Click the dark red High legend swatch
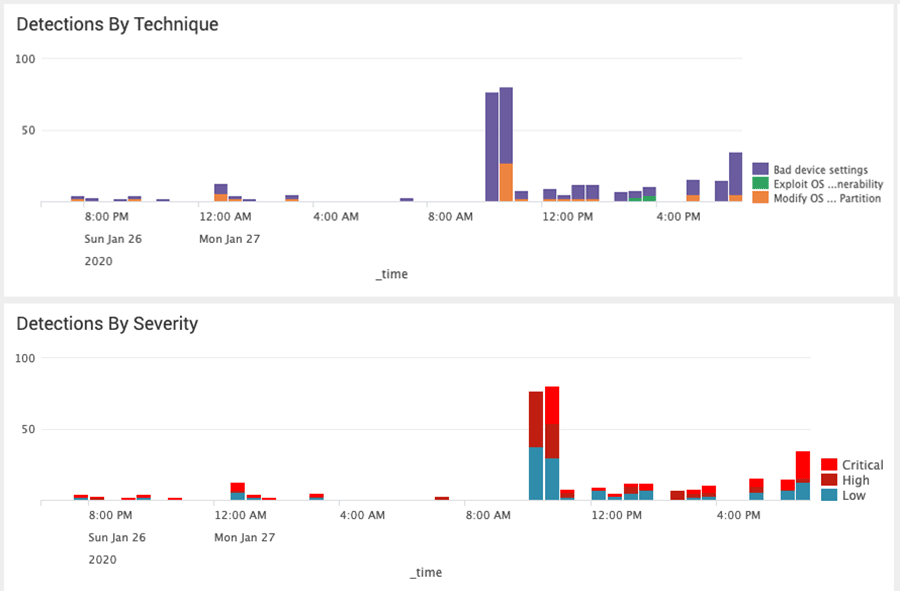900x591 pixels. 828,480
